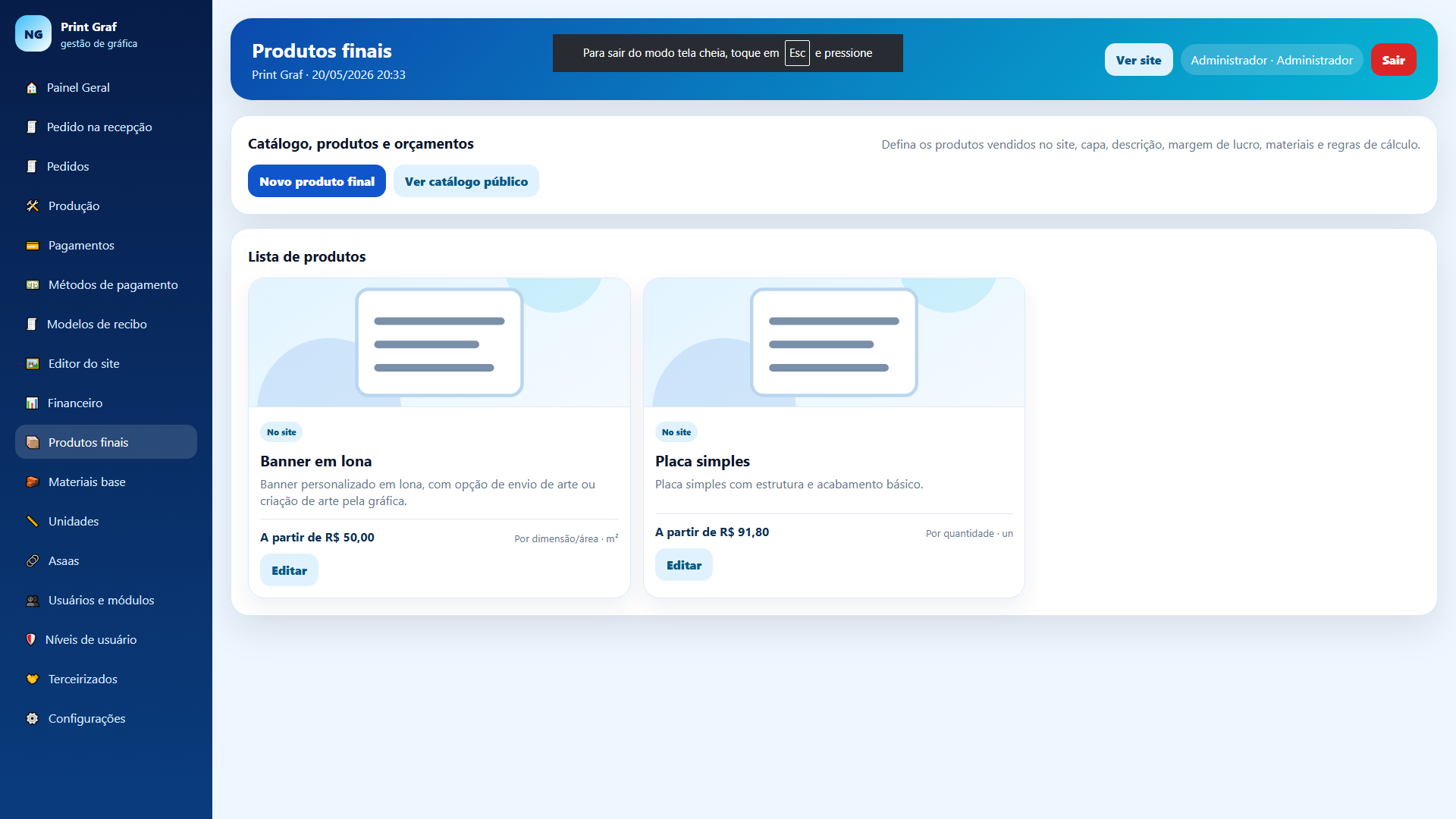1456x819 pixels.
Task: Click the people icon beside Usuários e módulos
Action: [x=33, y=601]
